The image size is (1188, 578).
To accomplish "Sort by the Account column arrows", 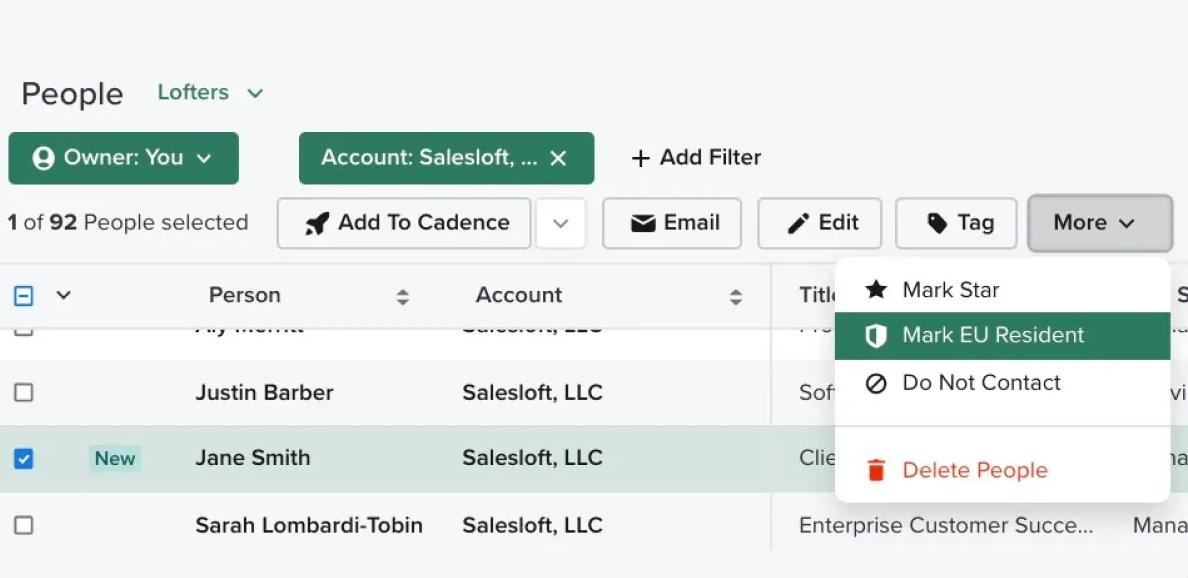I will pyautogui.click(x=735, y=297).
